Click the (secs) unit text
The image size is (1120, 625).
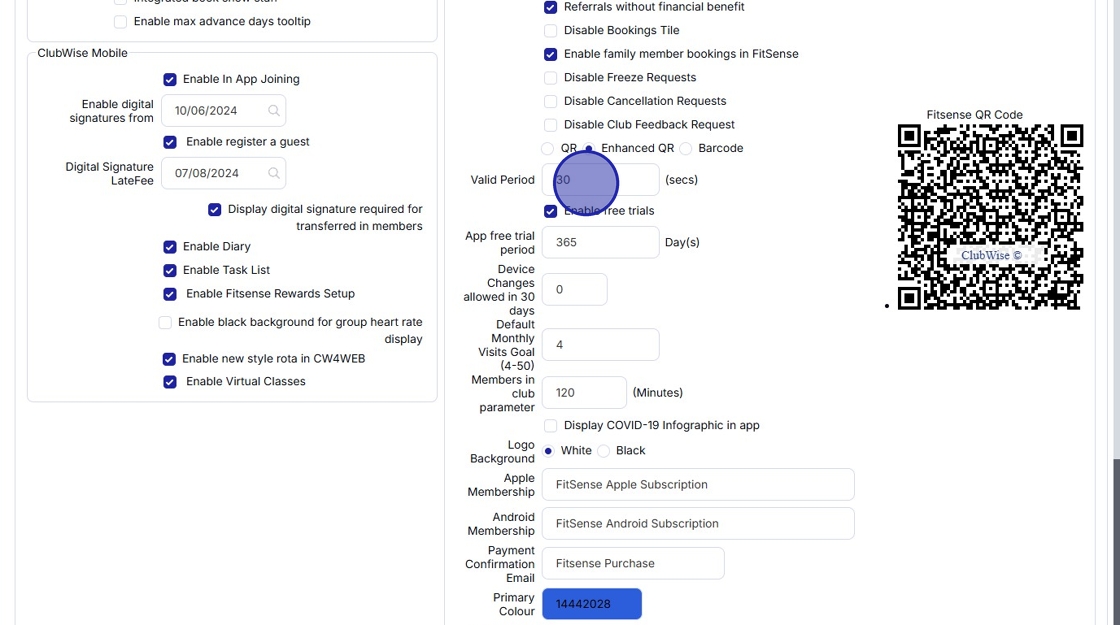(x=681, y=180)
